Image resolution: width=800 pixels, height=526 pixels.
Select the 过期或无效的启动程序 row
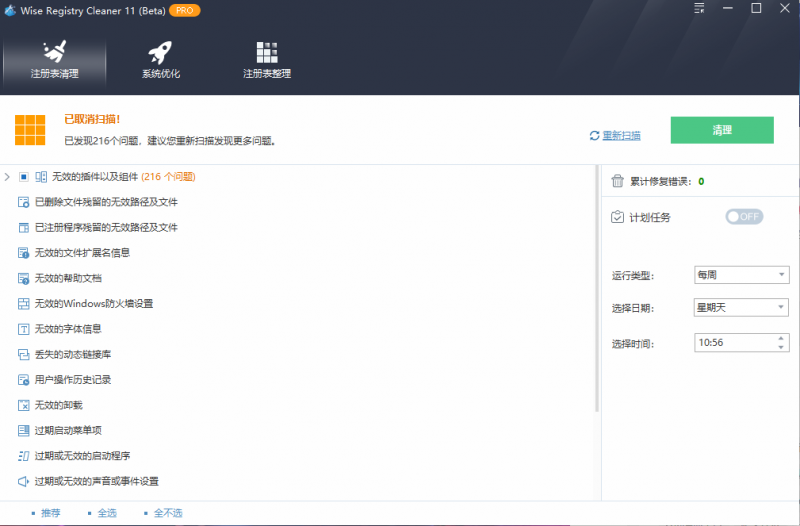(x=82, y=456)
